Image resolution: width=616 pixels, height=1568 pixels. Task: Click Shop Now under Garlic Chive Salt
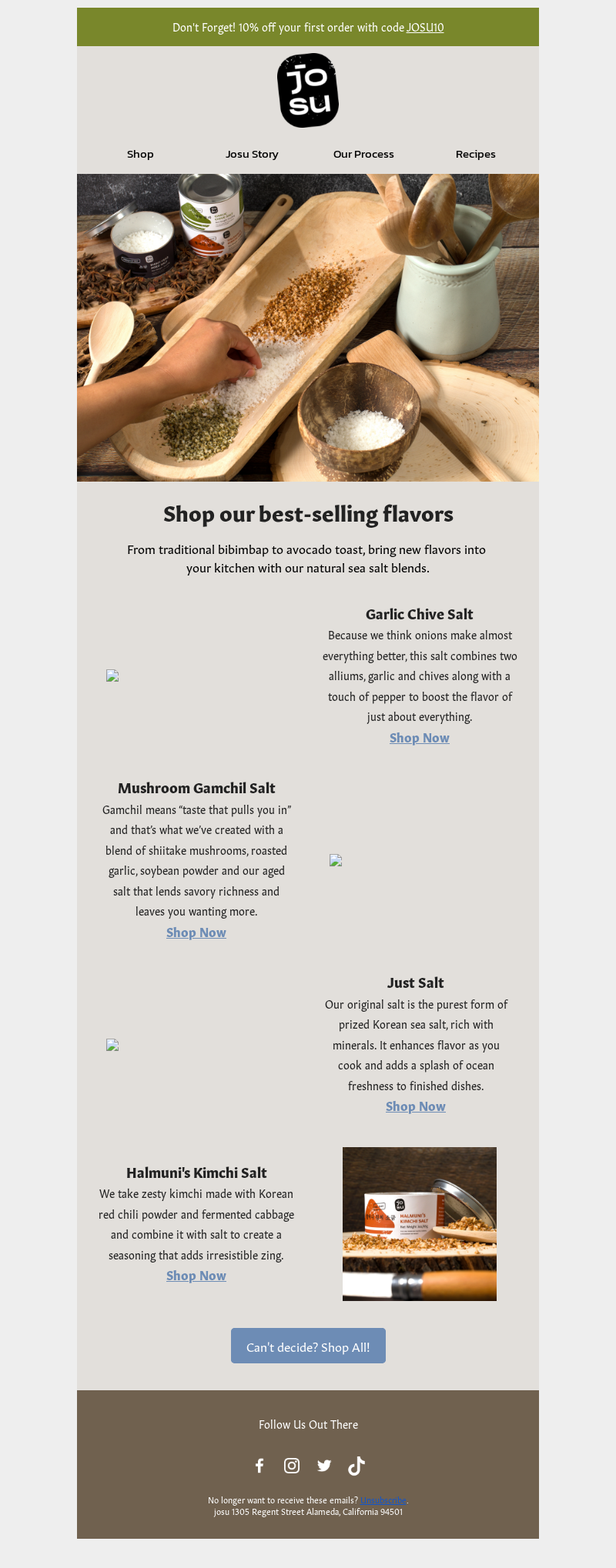(420, 738)
